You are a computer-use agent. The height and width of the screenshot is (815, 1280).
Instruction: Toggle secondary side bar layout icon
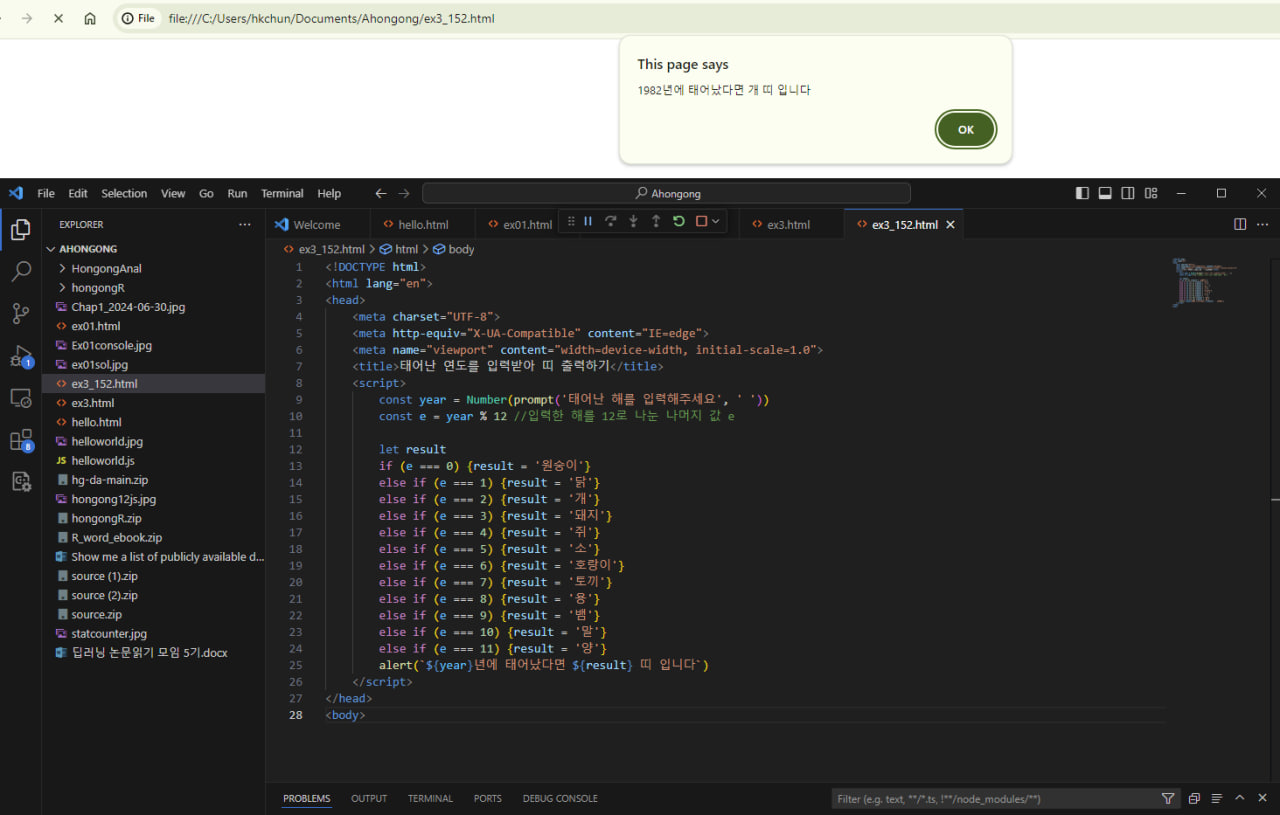click(1128, 193)
